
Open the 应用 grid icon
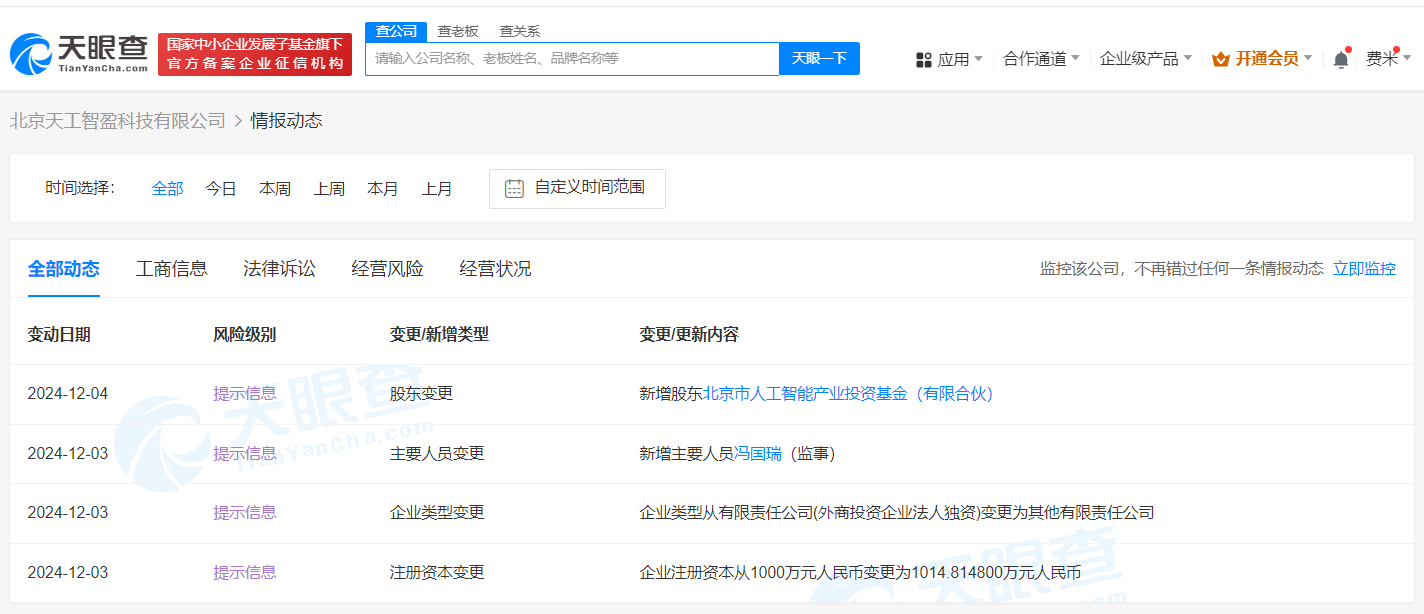point(924,60)
